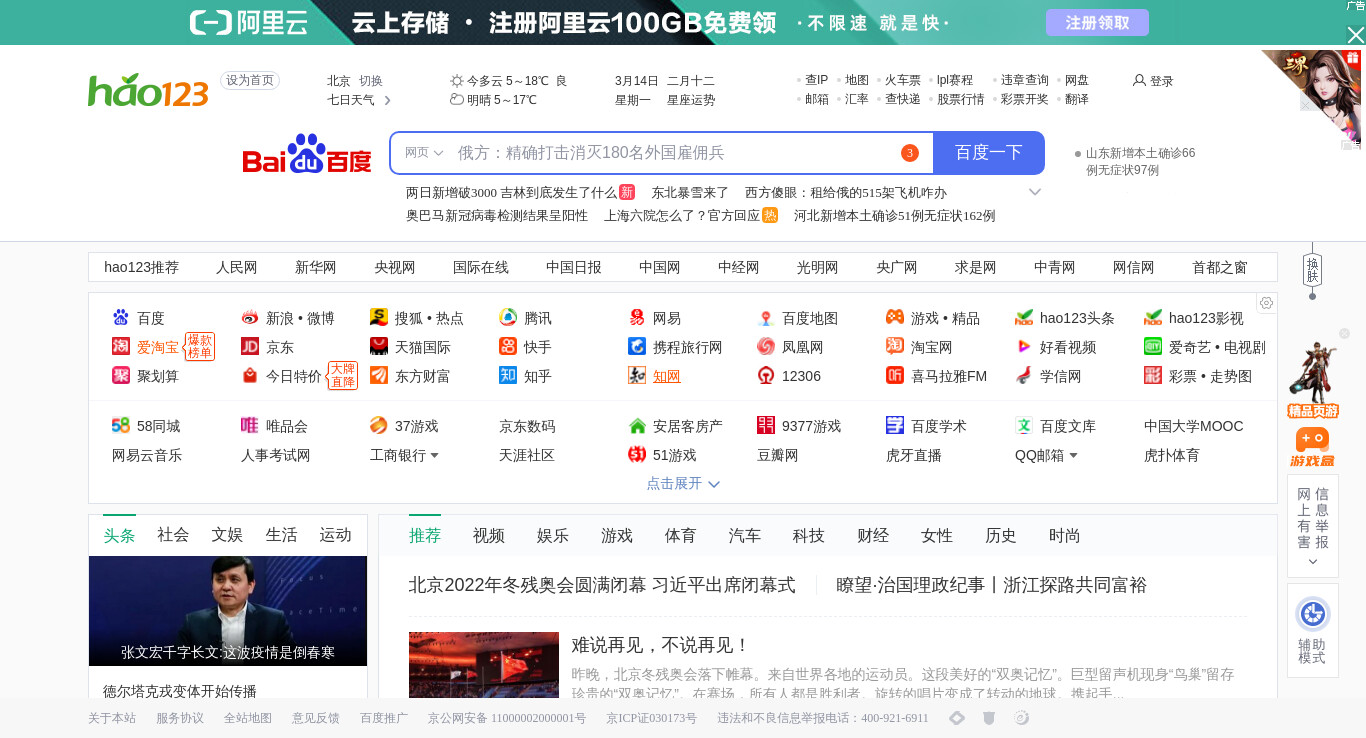Viewport: 1366px width, 738px height.
Task: Click the 注册领取 button in banner
Action: tap(1097, 23)
